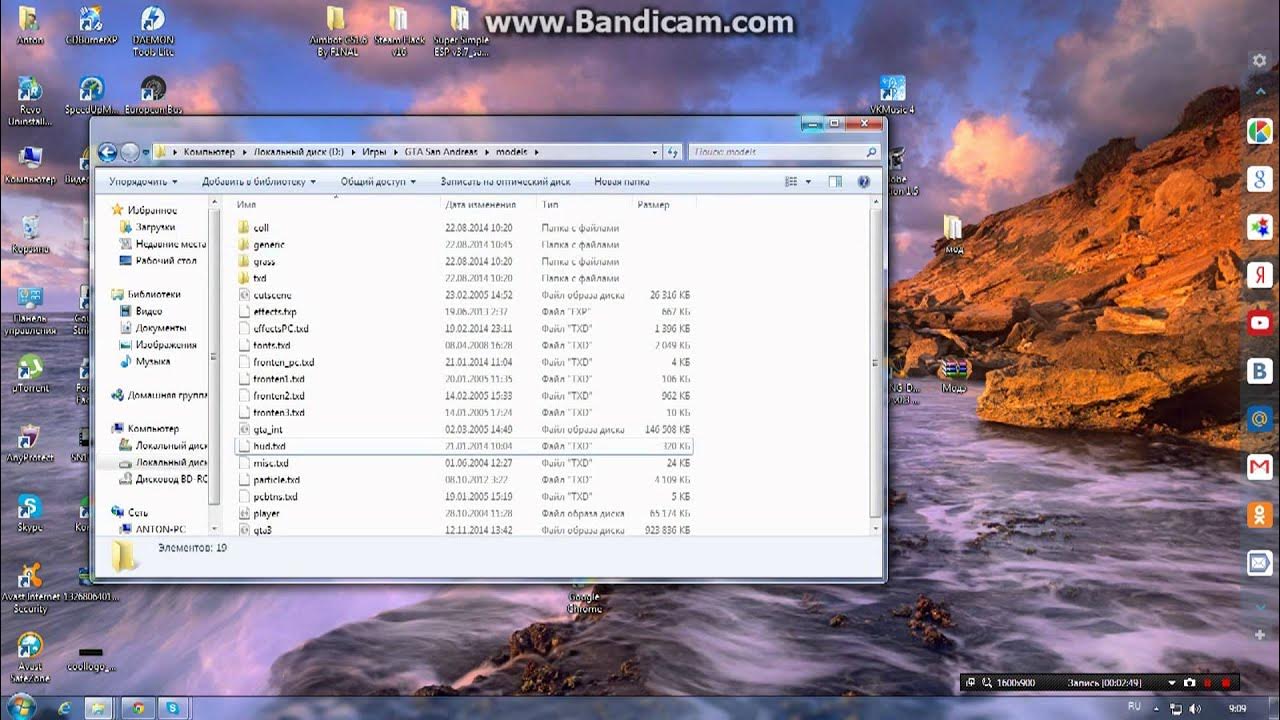Click the RU language indicator in the tray
Screen dimensions: 1280x720
[1134, 707]
